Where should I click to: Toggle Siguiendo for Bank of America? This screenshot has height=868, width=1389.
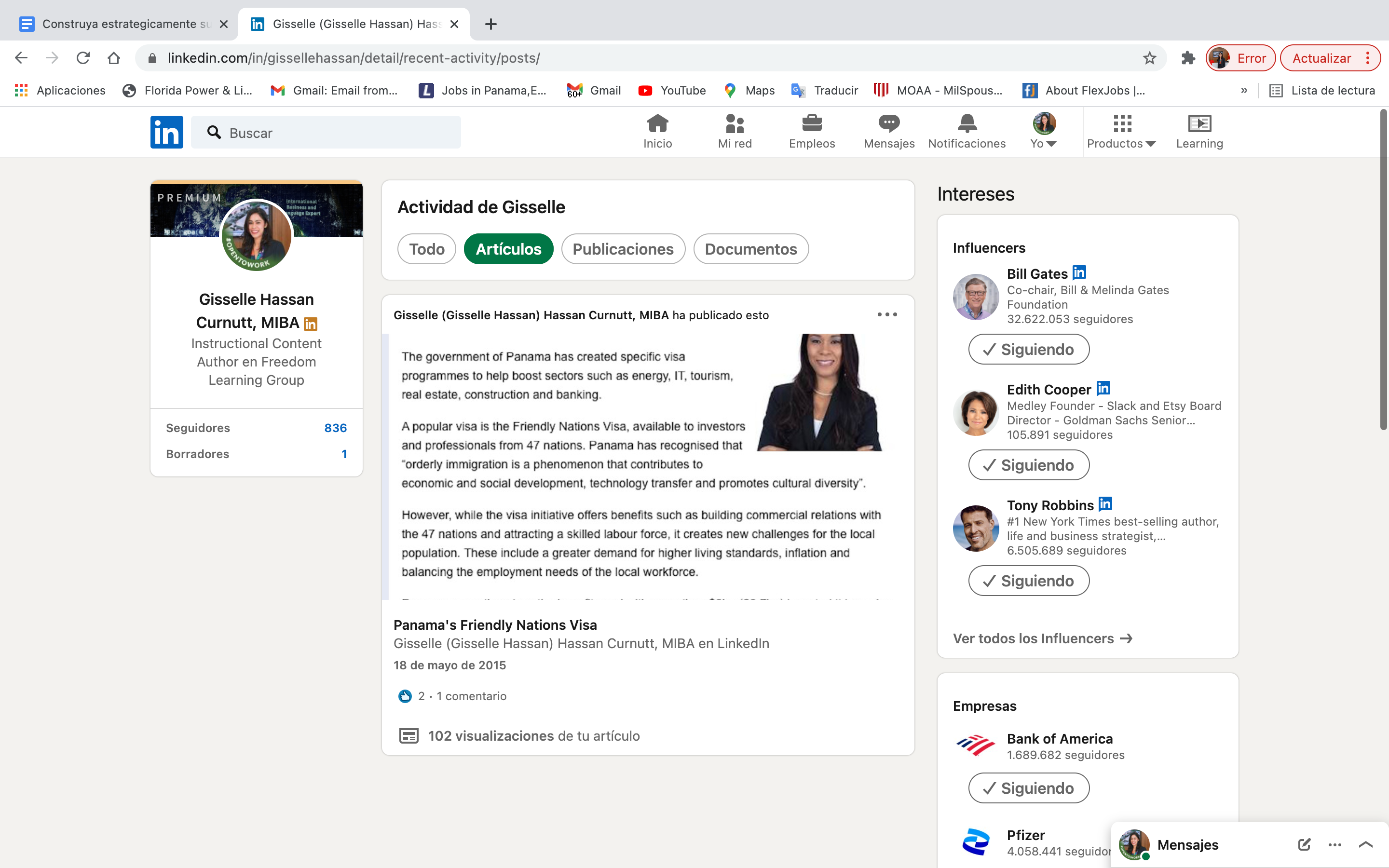point(1029,788)
